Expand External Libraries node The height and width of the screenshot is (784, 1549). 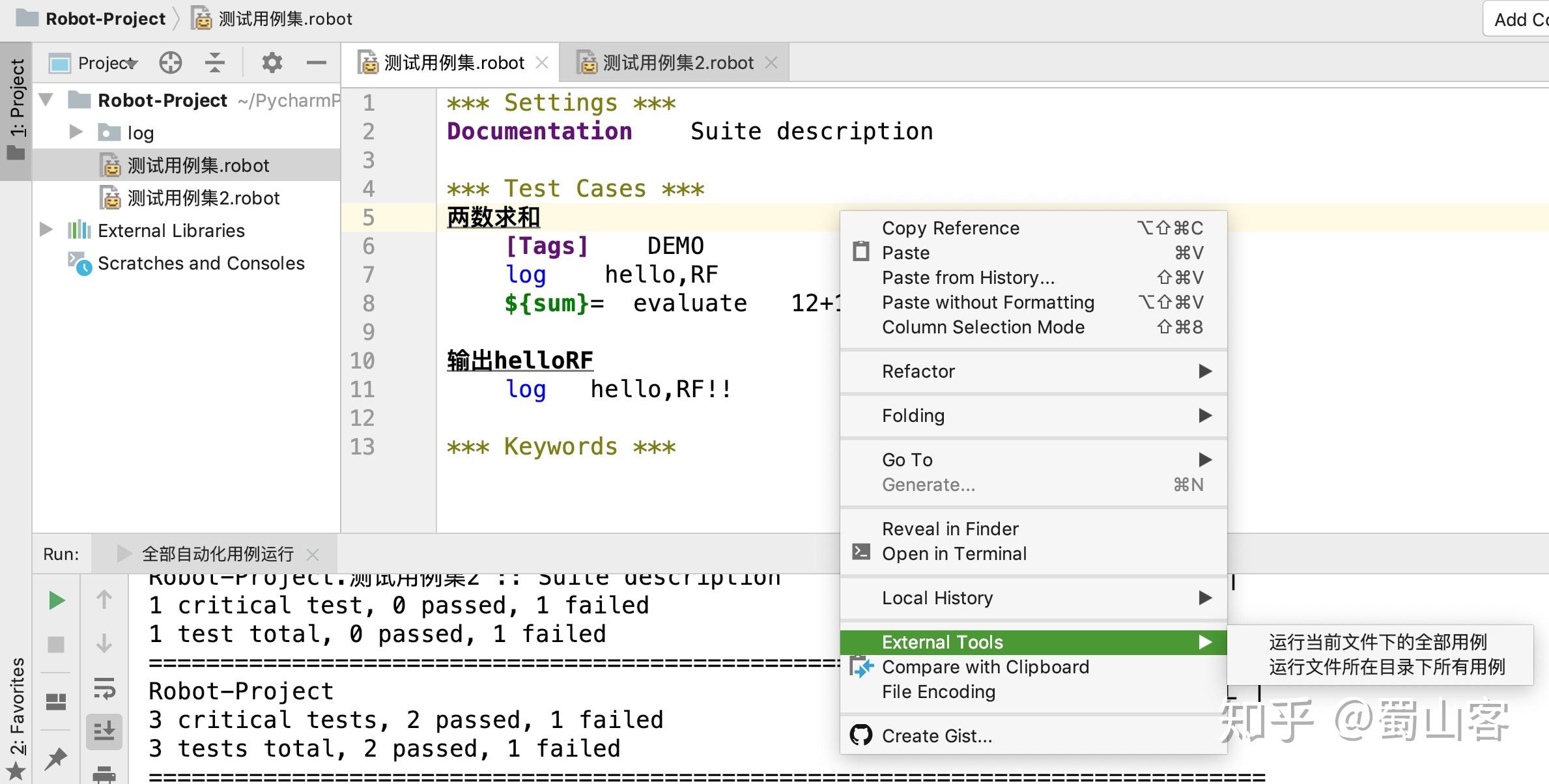[x=46, y=230]
